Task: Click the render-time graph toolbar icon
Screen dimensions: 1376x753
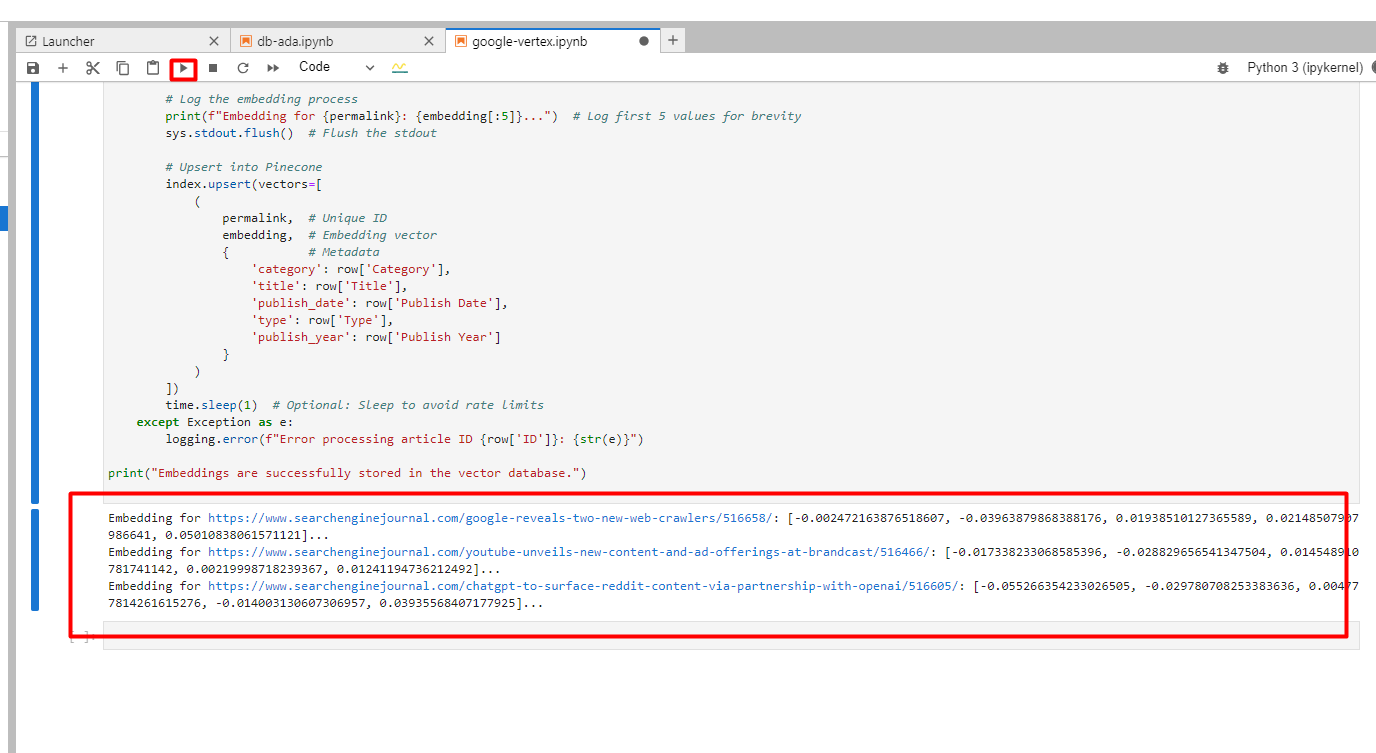Action: click(400, 67)
